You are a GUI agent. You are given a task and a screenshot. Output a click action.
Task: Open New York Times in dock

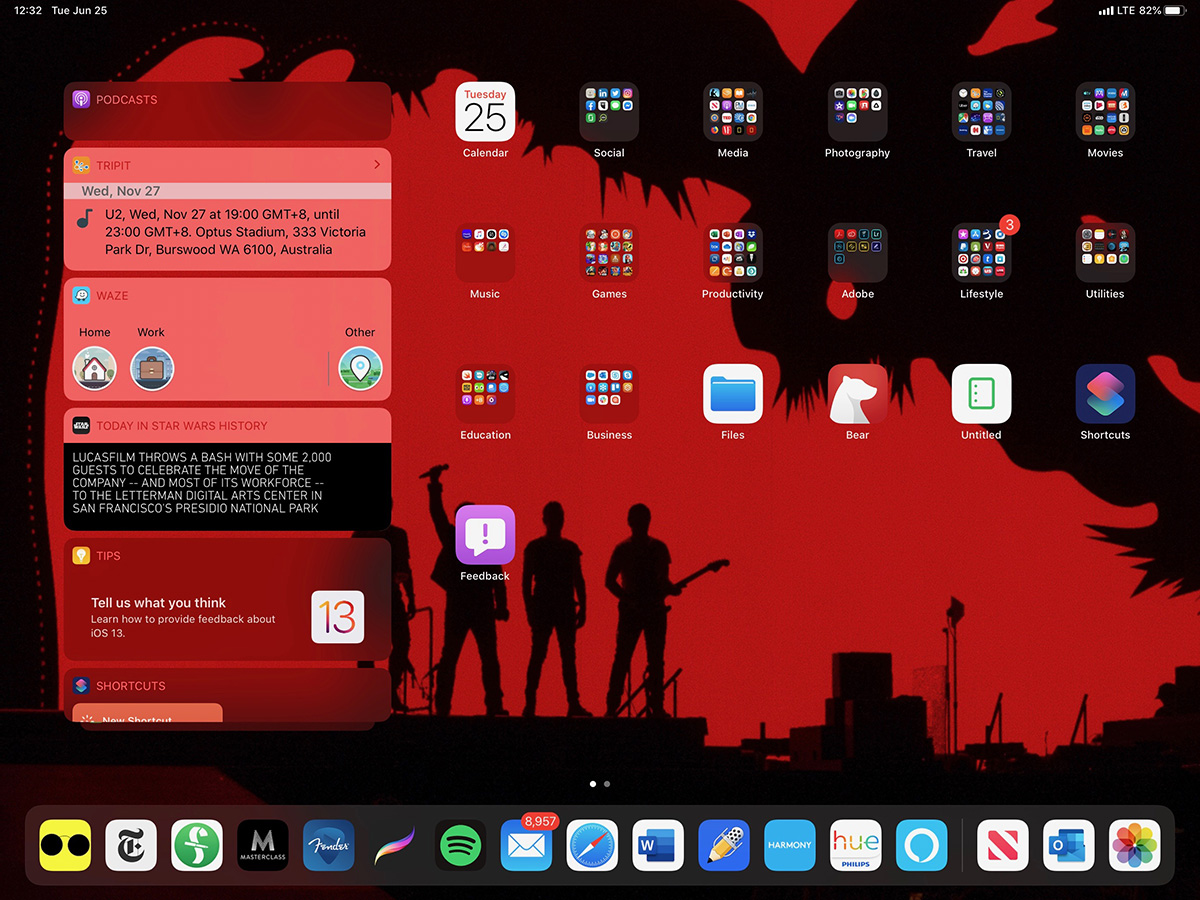131,846
